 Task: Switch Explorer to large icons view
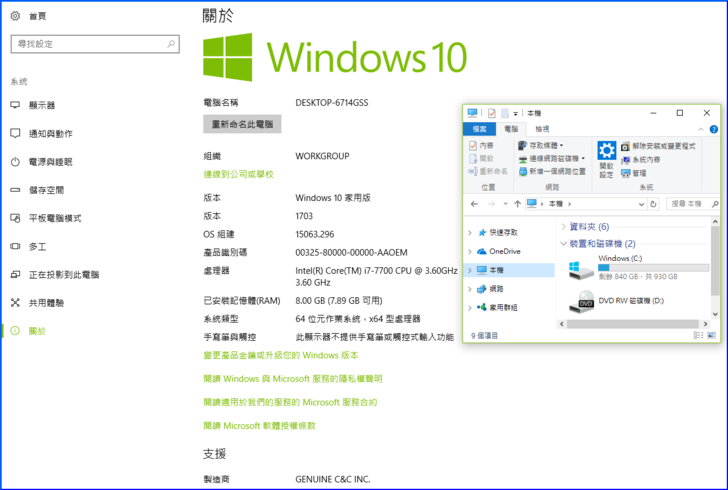711,335
